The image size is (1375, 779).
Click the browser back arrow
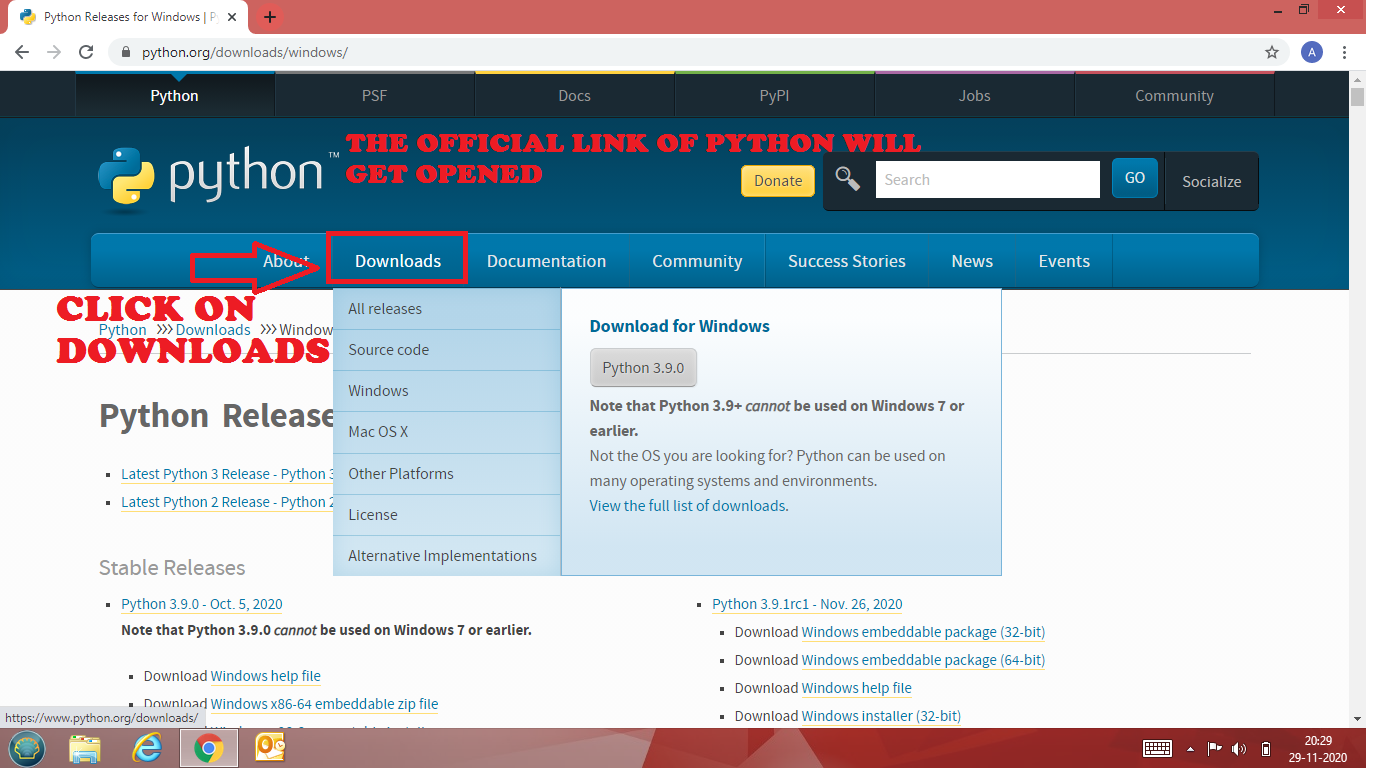click(x=21, y=52)
